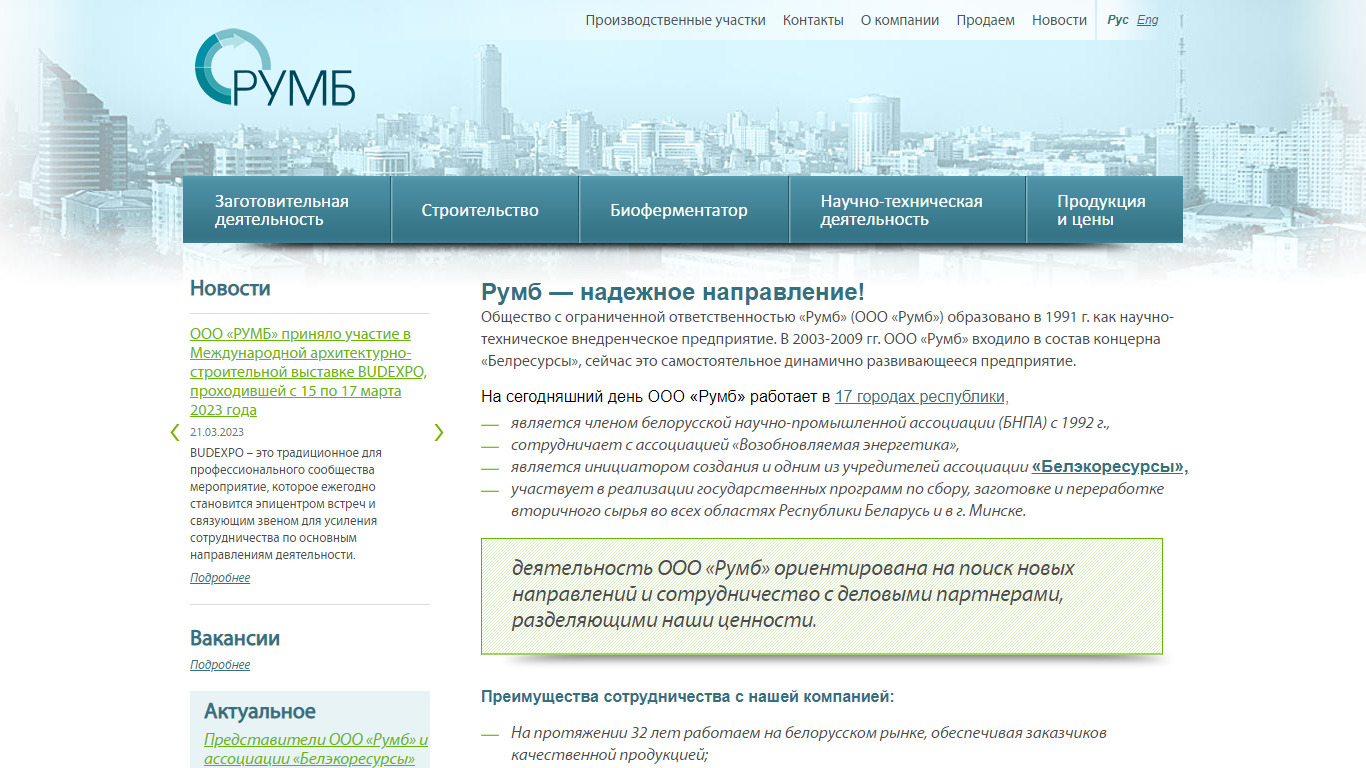
Task: Go to О компании page
Action: tap(900, 20)
